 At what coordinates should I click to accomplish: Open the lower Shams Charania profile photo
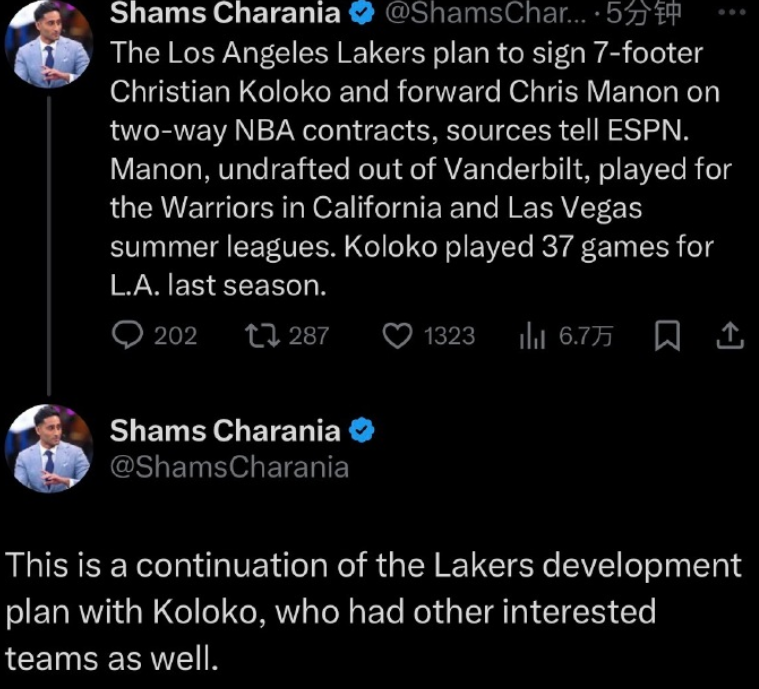[x=49, y=448]
